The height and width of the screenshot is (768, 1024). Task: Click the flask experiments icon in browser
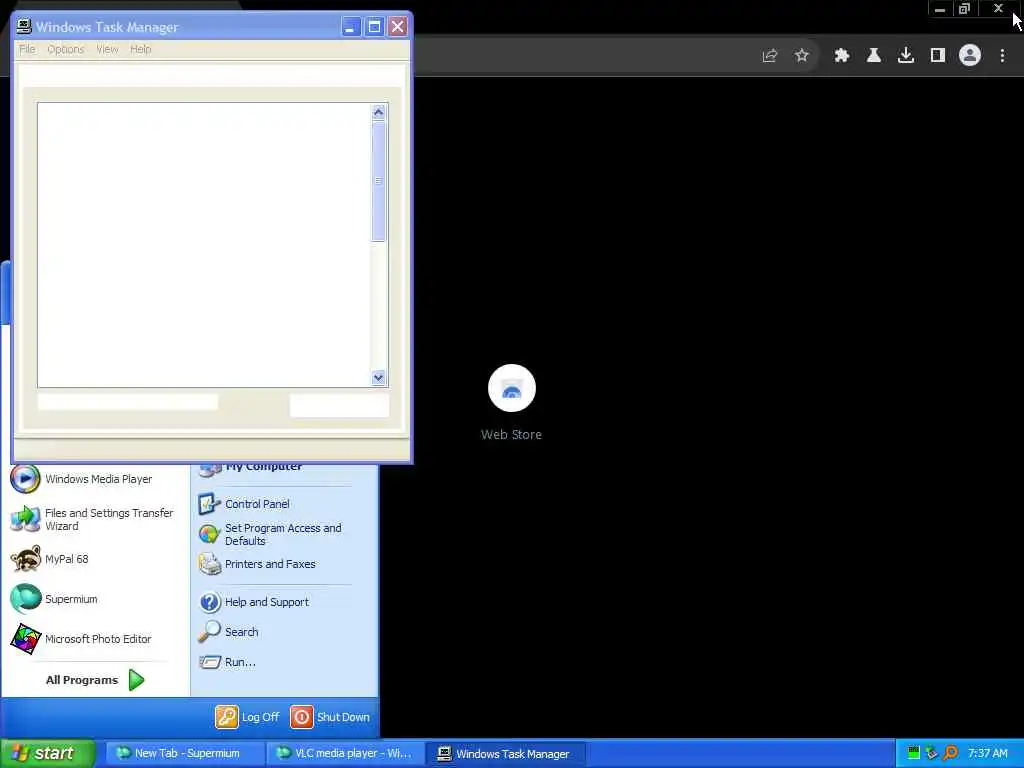(874, 56)
